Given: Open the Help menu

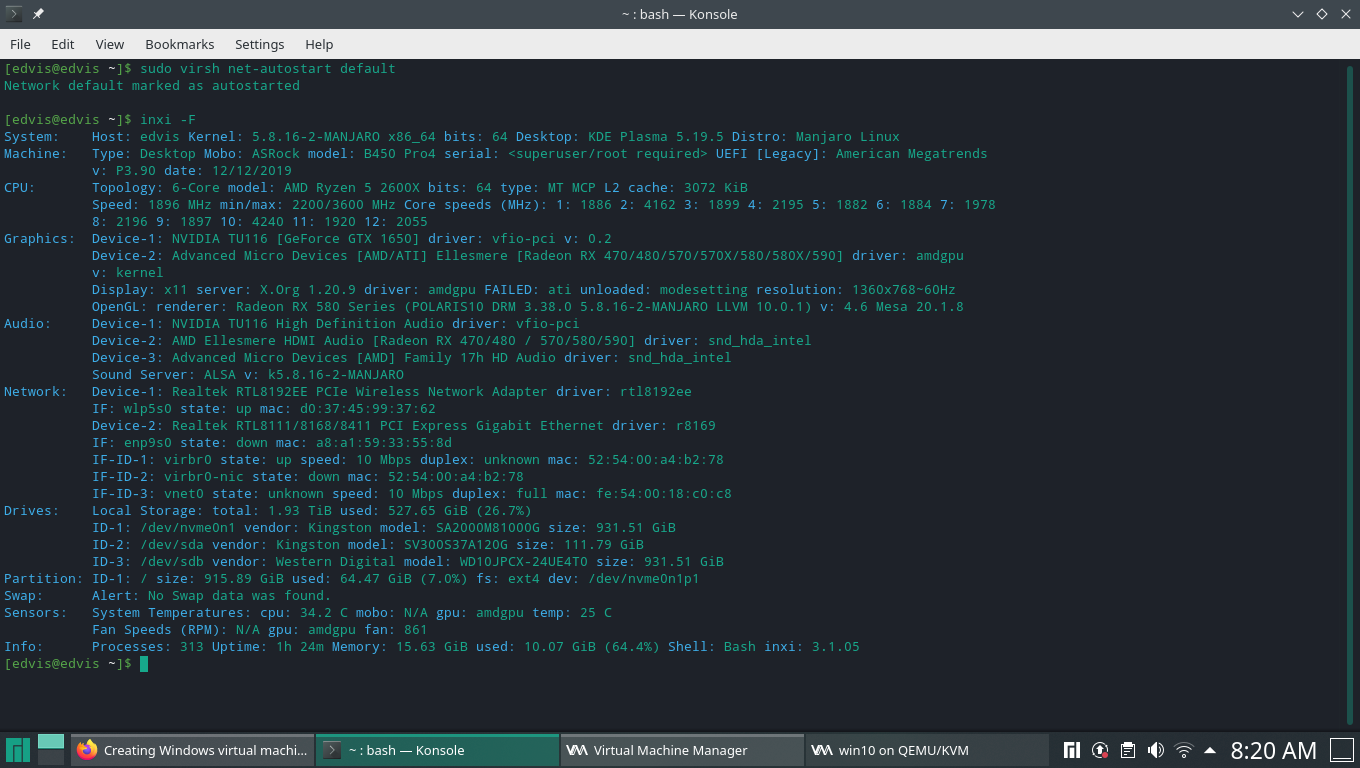Looking at the screenshot, I should [x=319, y=44].
